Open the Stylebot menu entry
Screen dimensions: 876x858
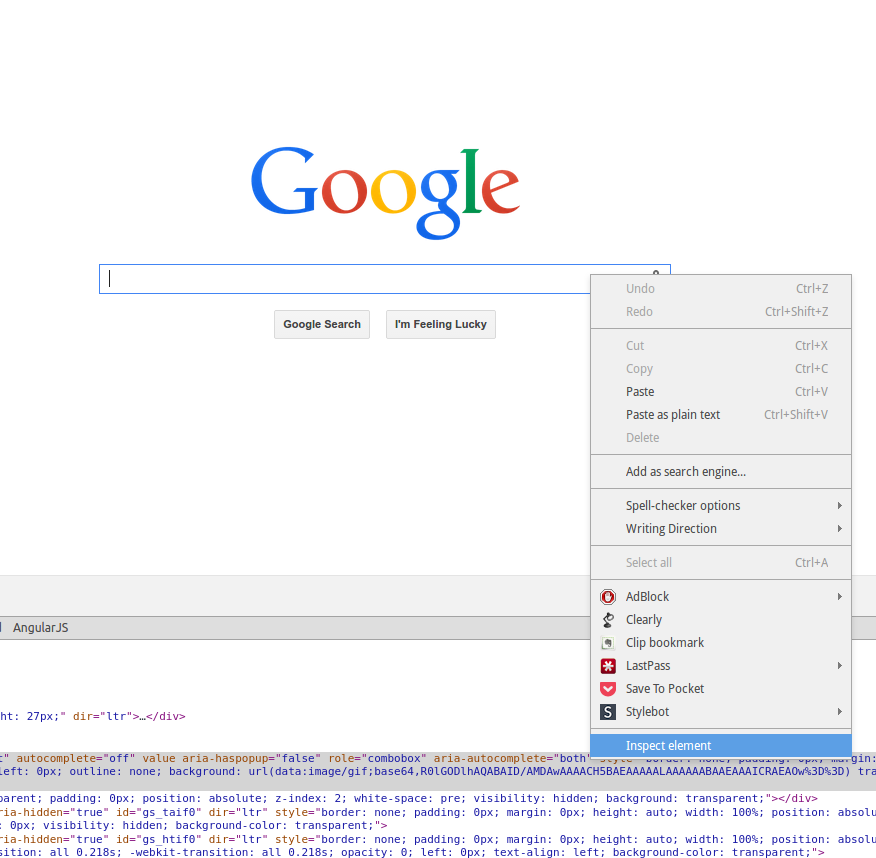pyautogui.click(x=721, y=712)
